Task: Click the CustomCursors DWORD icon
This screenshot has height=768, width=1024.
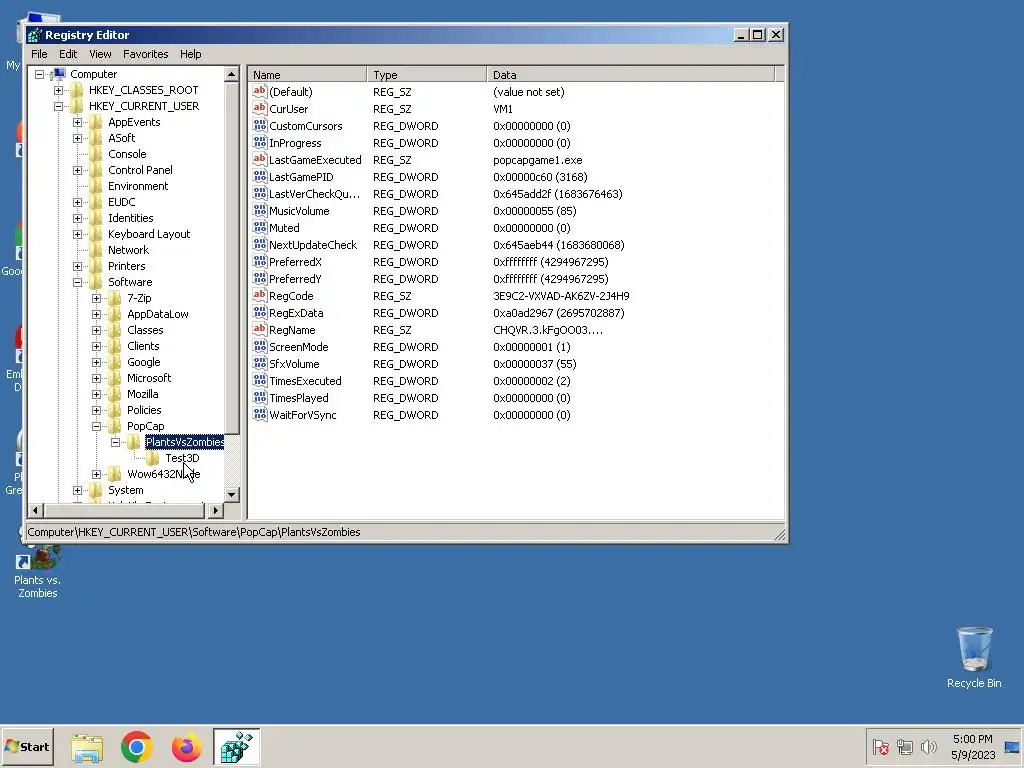Action: click(259, 125)
